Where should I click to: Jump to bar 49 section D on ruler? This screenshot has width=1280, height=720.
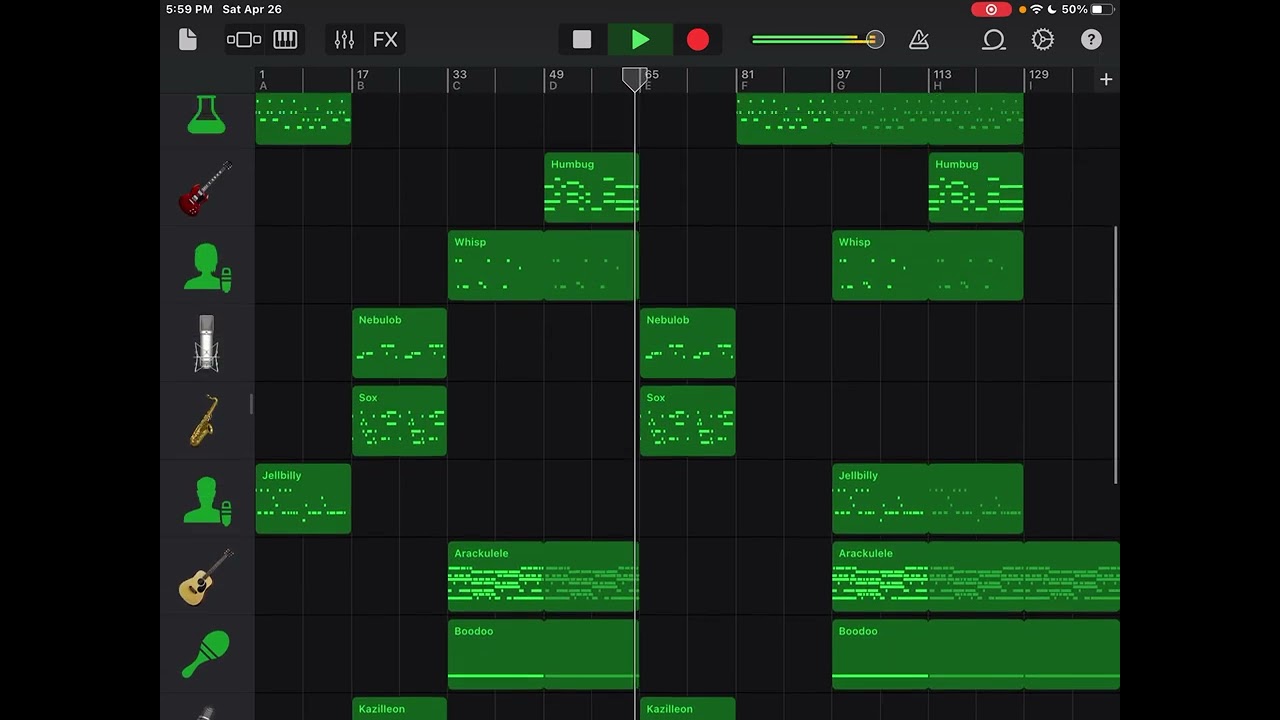coord(556,80)
